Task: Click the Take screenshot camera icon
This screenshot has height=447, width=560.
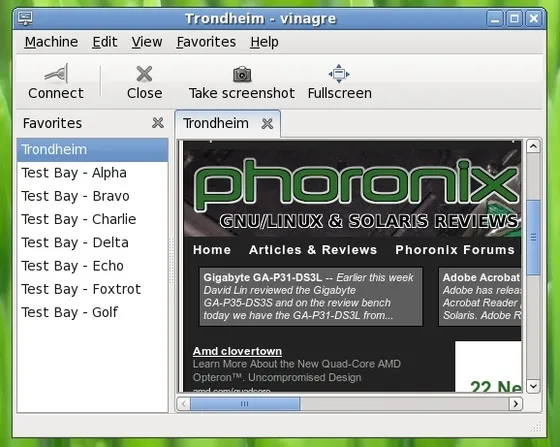Action: click(x=242, y=74)
